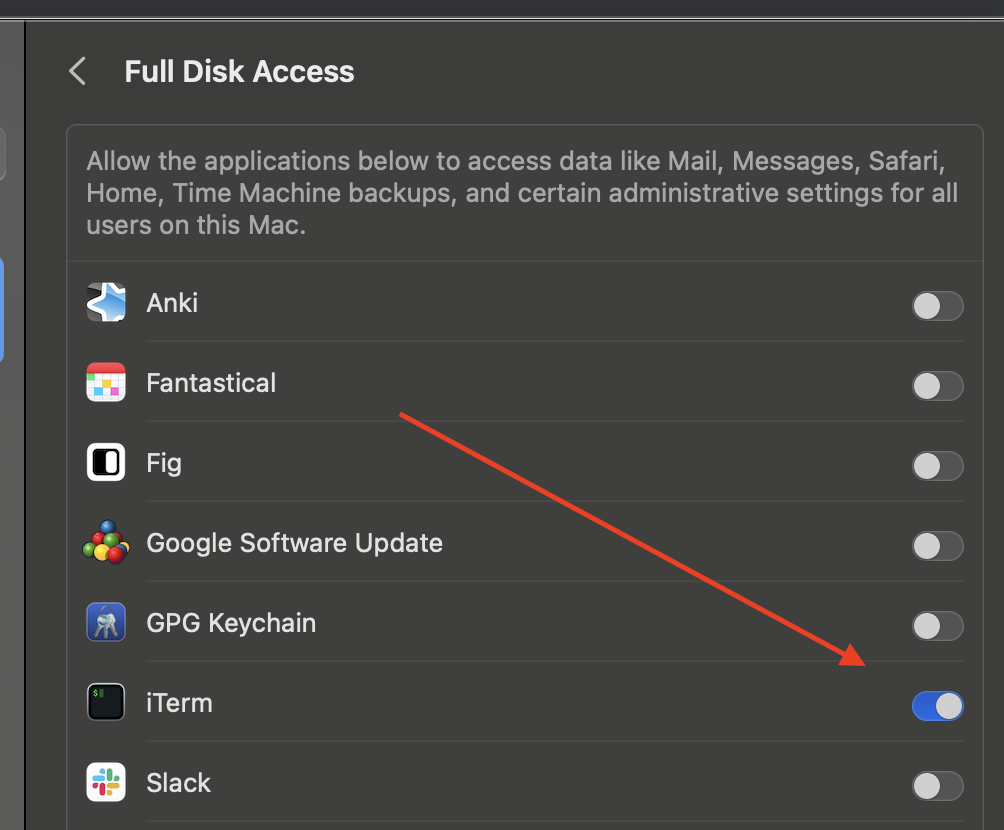Click the Fig app icon
Image resolution: width=1004 pixels, height=830 pixels.
click(106, 462)
